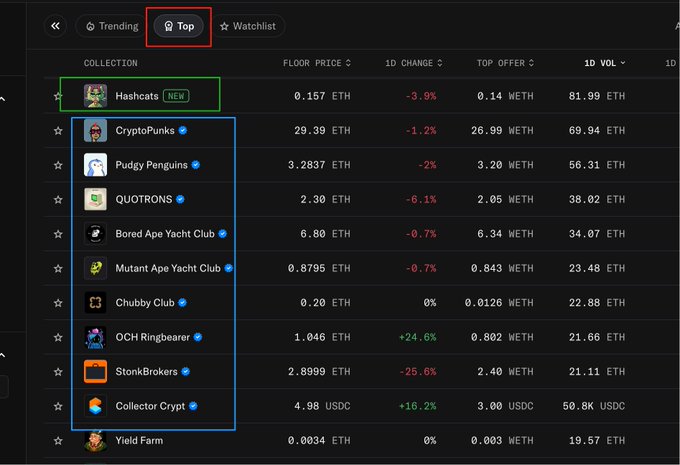Click the COLLECTION column header
This screenshot has width=680, height=465.
111,63
